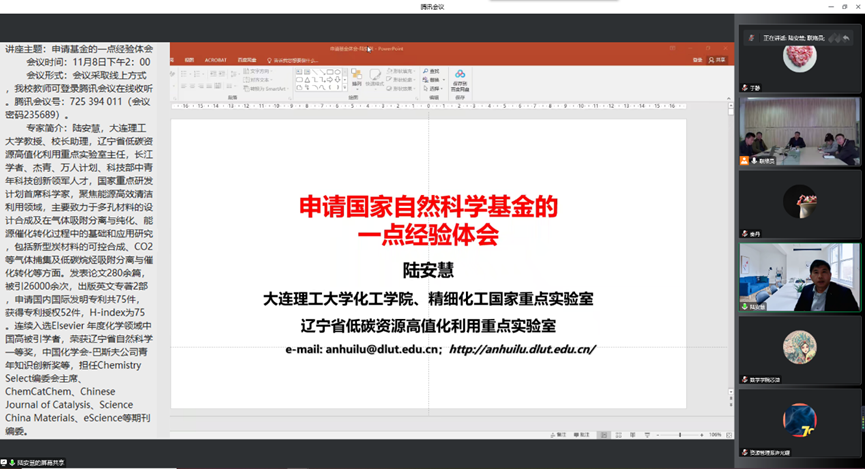The image size is (865, 469).
Task: Open the Quick Styles gallery
Action: 377,78
